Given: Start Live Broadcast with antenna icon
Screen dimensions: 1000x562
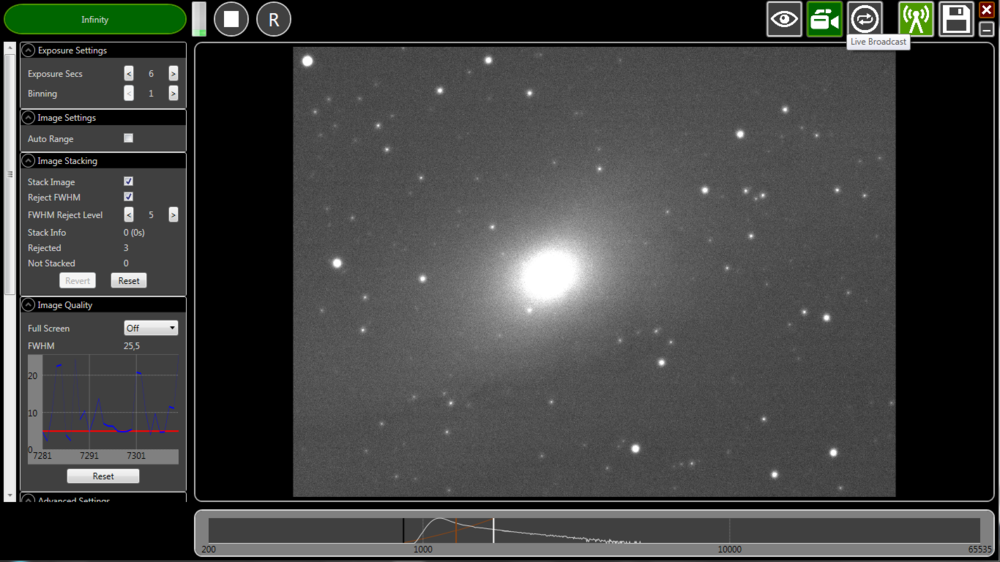Looking at the screenshot, I should point(916,19).
